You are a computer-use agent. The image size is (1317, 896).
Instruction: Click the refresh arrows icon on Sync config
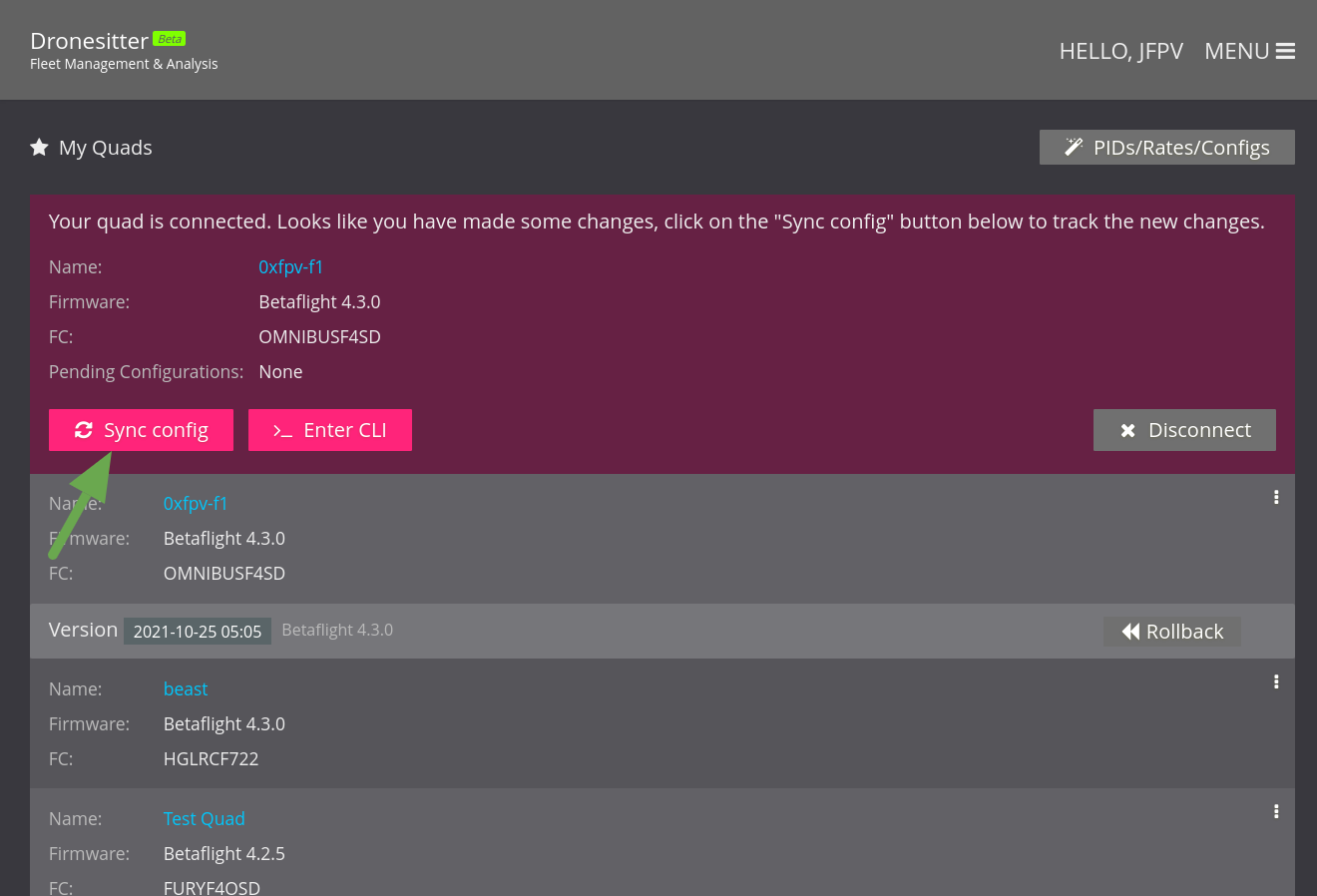(84, 430)
